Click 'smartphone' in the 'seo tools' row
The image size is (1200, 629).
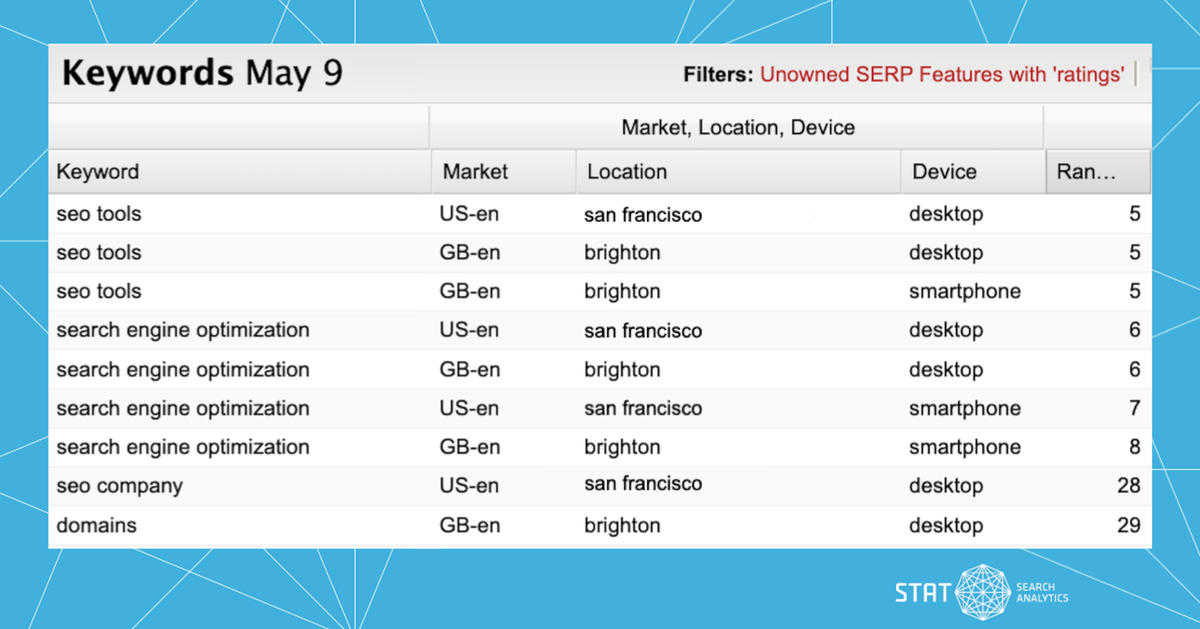[x=964, y=292]
